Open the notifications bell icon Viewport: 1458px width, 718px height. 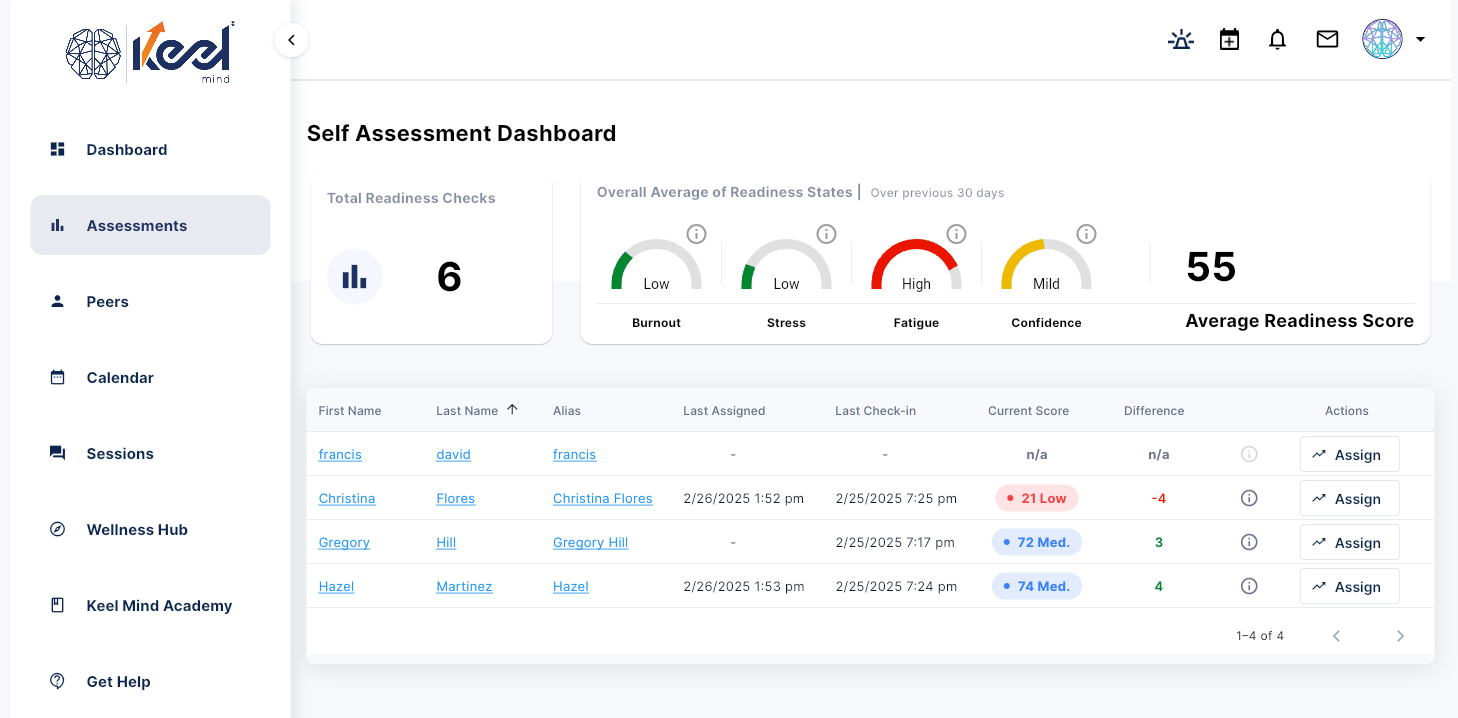(x=1277, y=39)
